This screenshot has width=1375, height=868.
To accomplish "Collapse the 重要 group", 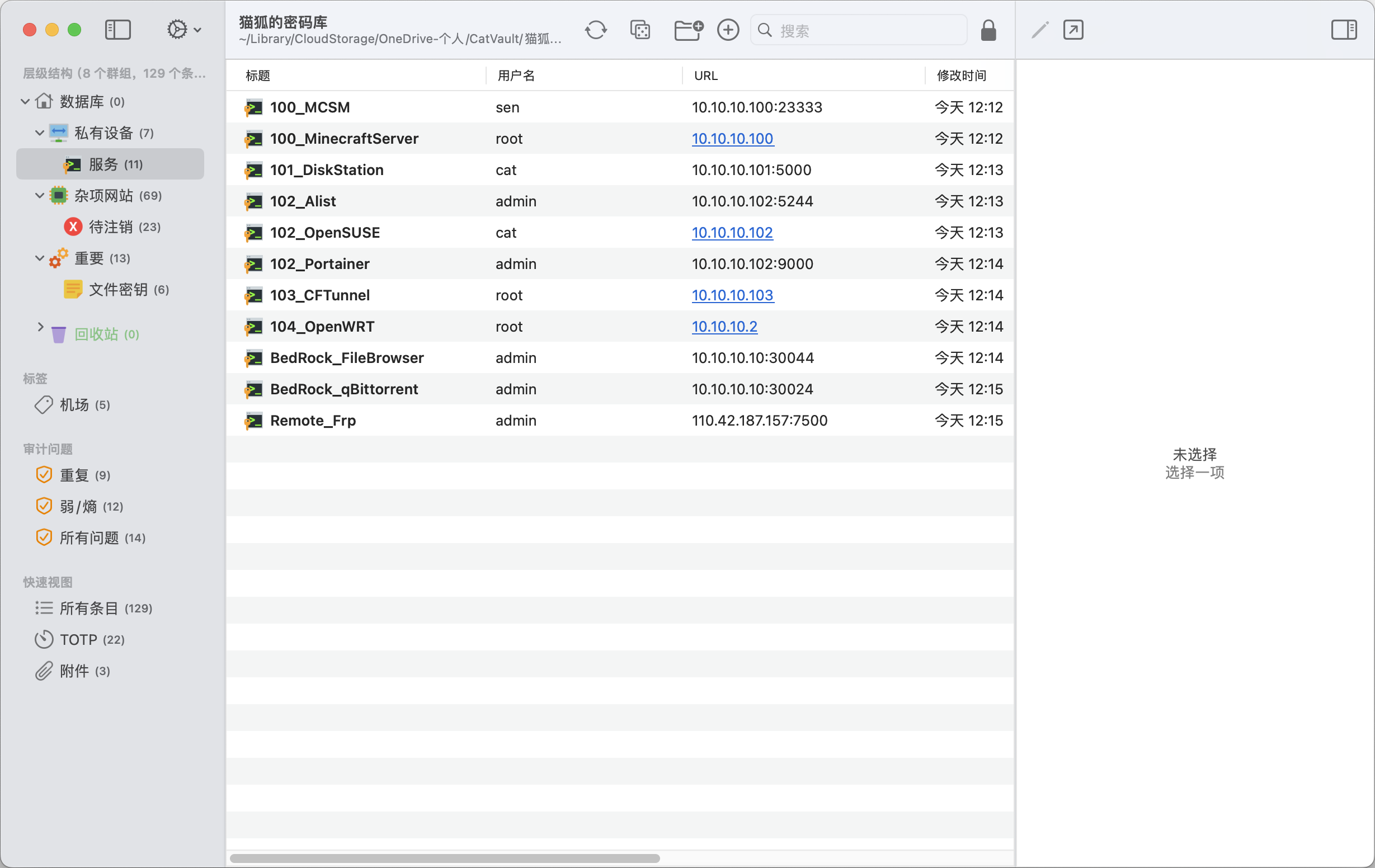I will (x=39, y=258).
